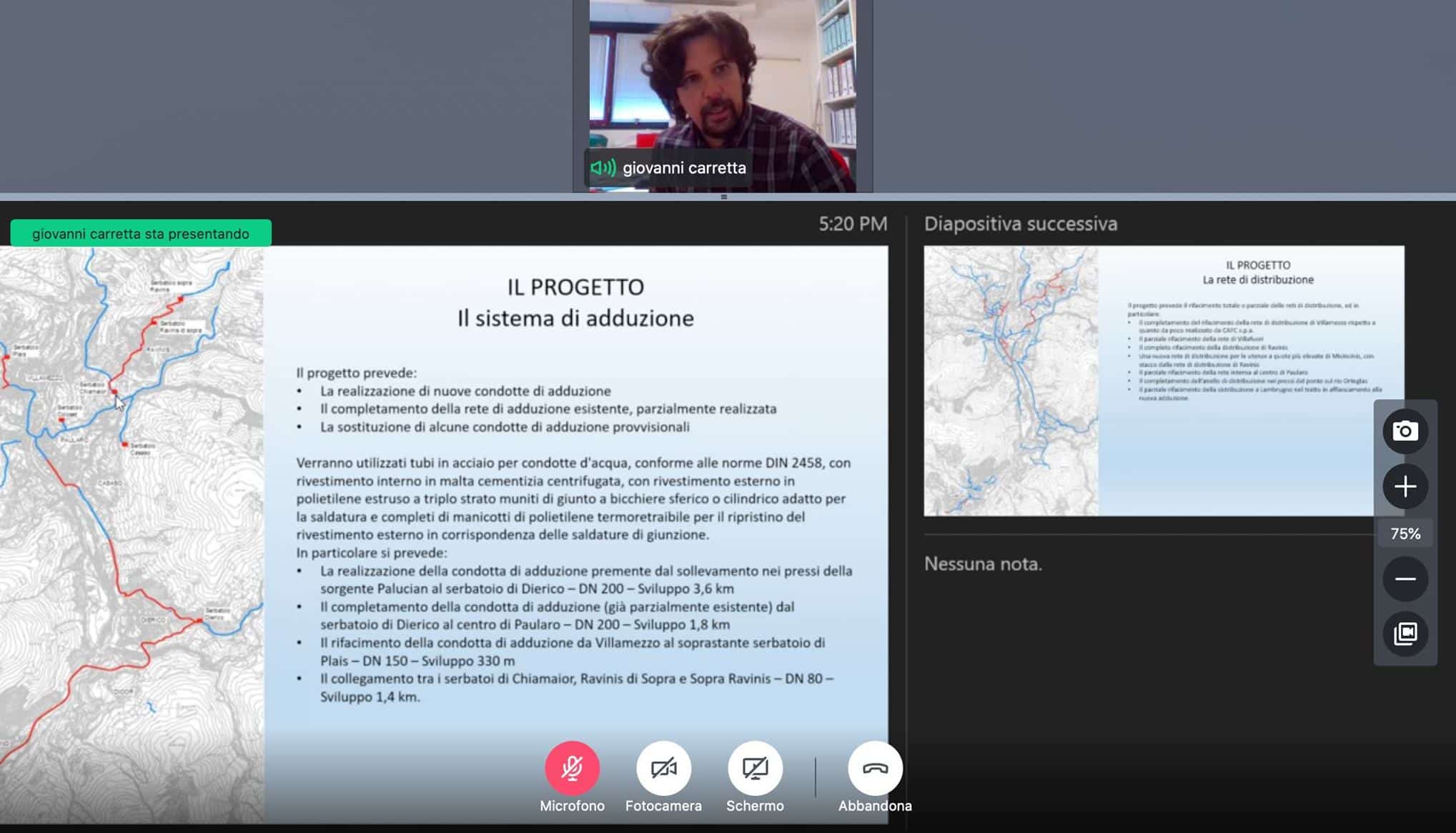The image size is (1456, 833).
Task: Turn on the Fotocamera camera button
Action: pyautogui.click(x=663, y=768)
